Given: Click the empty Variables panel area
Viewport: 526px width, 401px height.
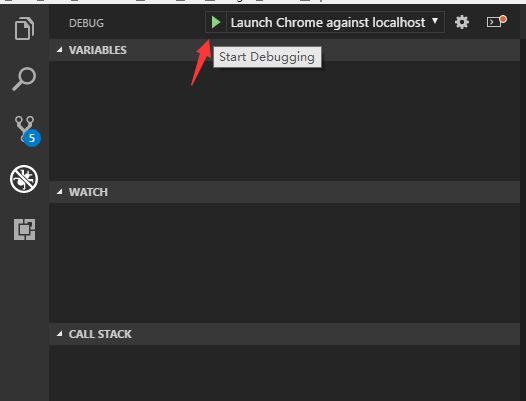Looking at the screenshot, I should click(x=284, y=121).
